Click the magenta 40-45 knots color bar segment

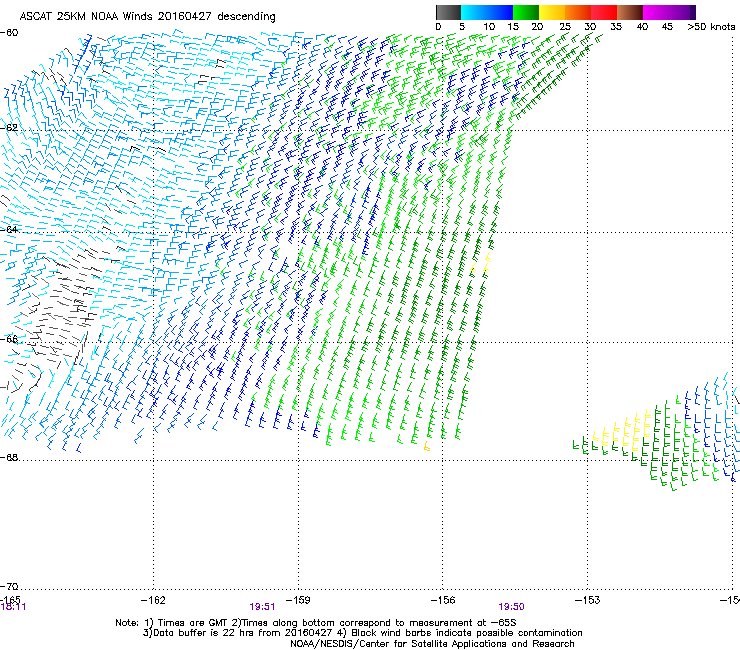pyautogui.click(x=656, y=12)
